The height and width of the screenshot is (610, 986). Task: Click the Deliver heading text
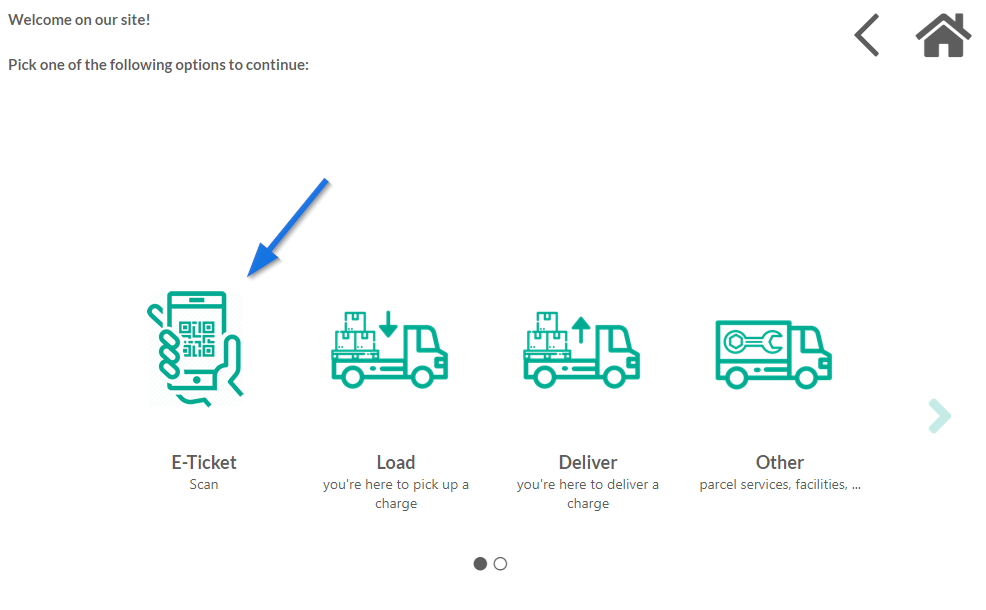tap(588, 462)
